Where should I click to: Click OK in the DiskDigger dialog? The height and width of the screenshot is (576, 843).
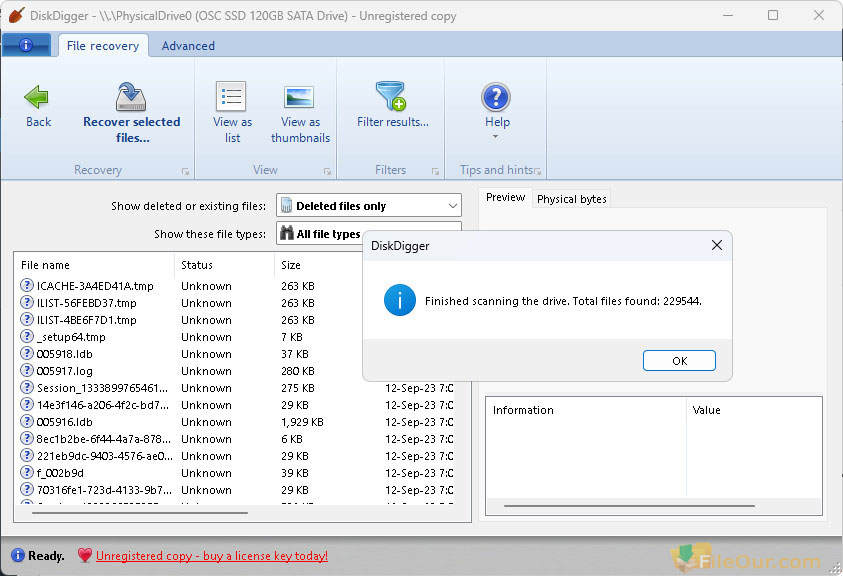pos(679,360)
